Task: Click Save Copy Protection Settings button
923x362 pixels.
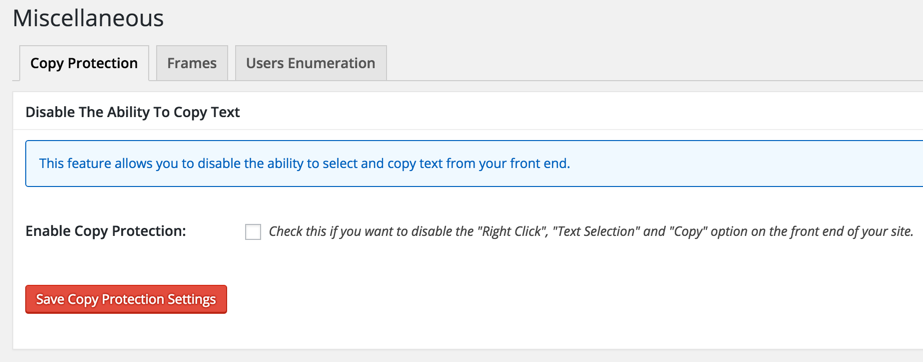Action: [x=126, y=299]
